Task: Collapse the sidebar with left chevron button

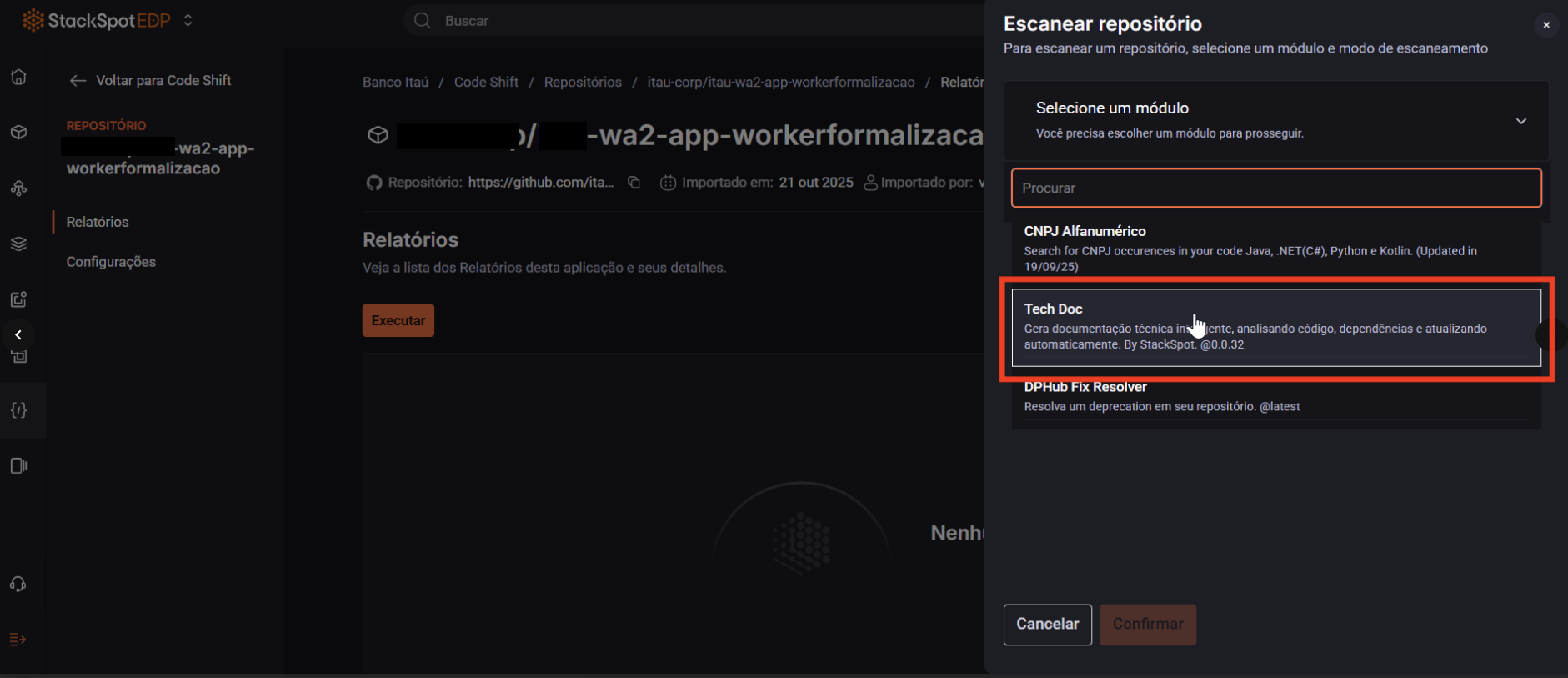Action: pyautogui.click(x=18, y=335)
